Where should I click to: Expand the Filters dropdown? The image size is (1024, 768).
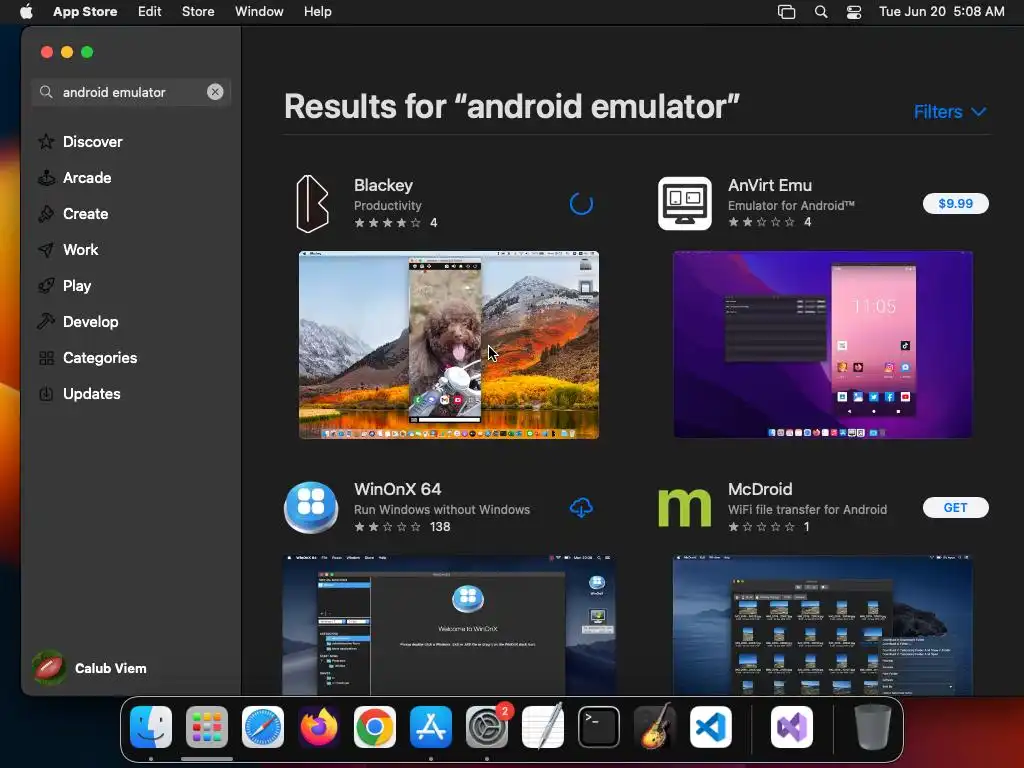point(950,112)
